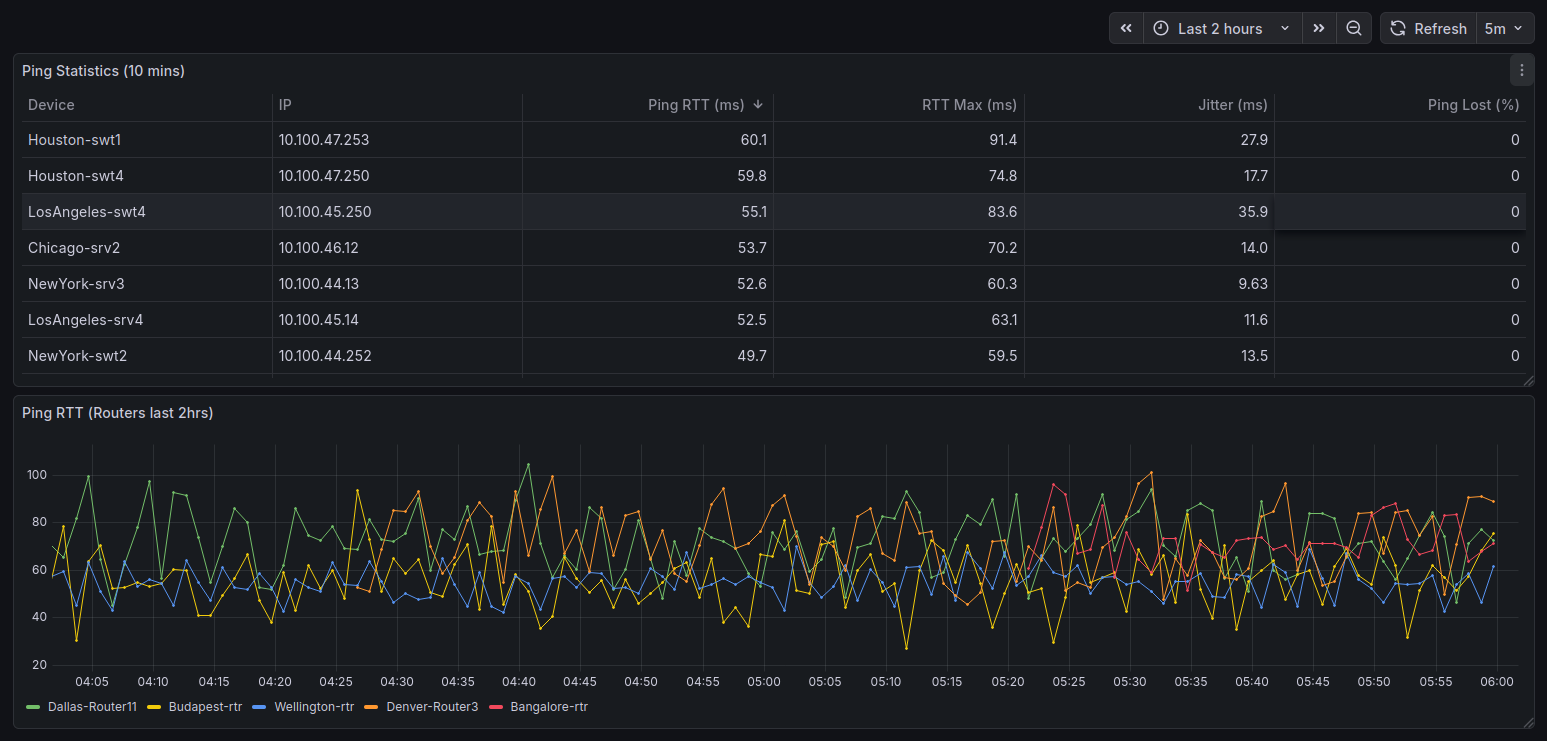
Task: Click the Bangalore-rtr red legend swatch
Action: click(x=497, y=707)
